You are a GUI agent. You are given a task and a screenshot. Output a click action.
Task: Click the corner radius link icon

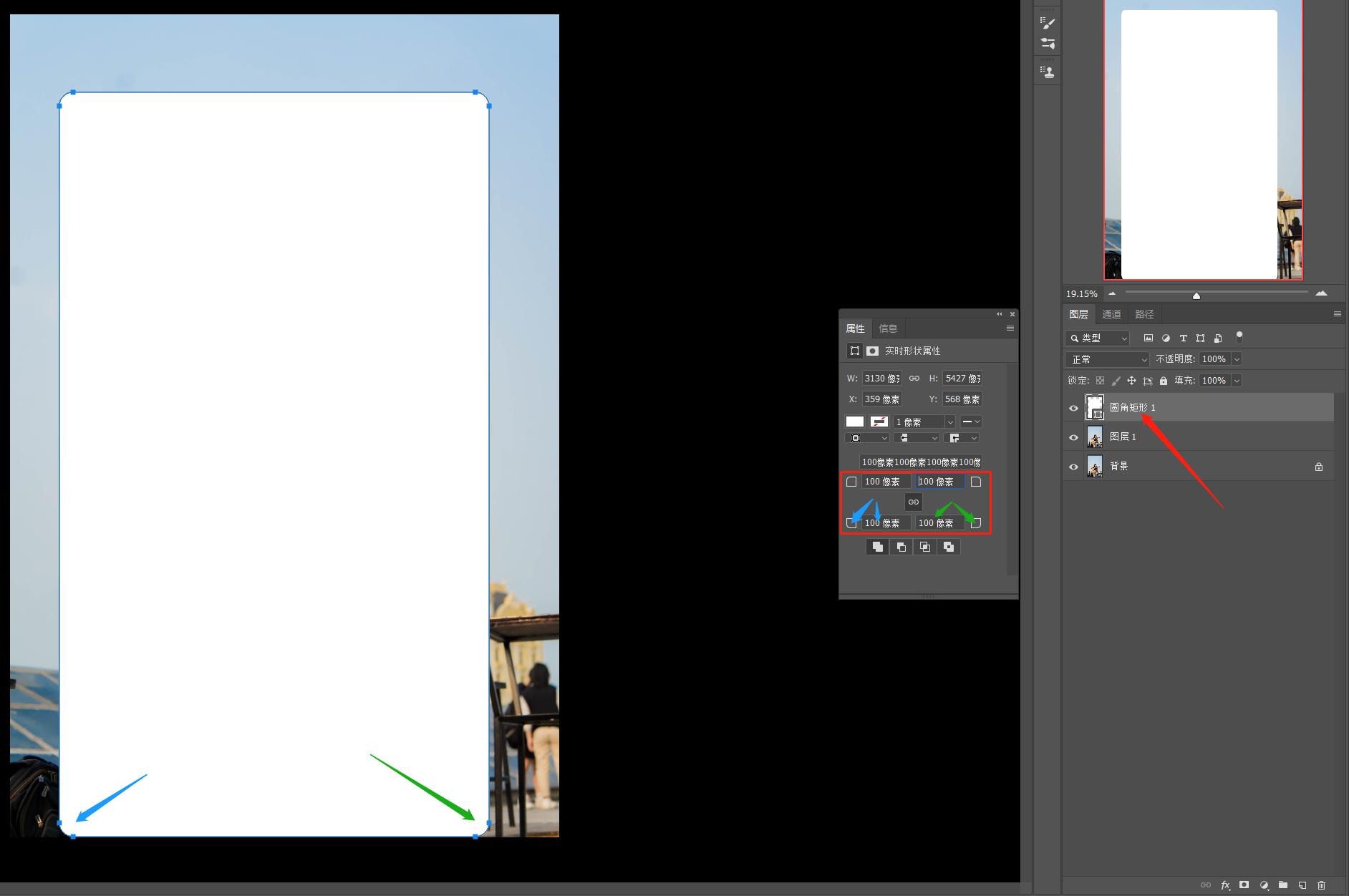[x=914, y=502]
